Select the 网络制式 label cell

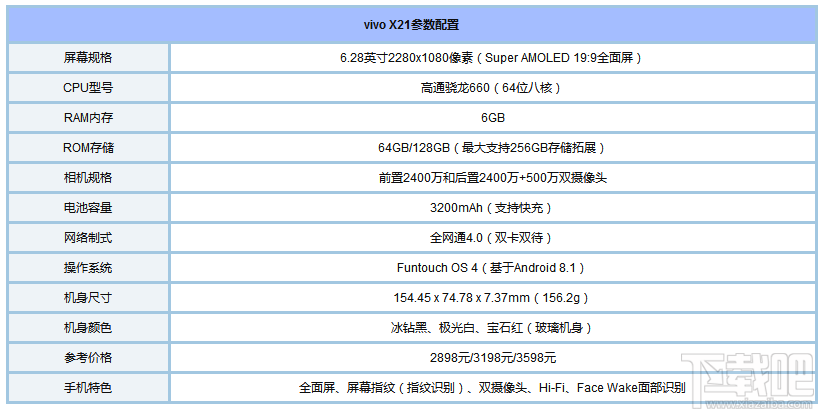coord(88,238)
